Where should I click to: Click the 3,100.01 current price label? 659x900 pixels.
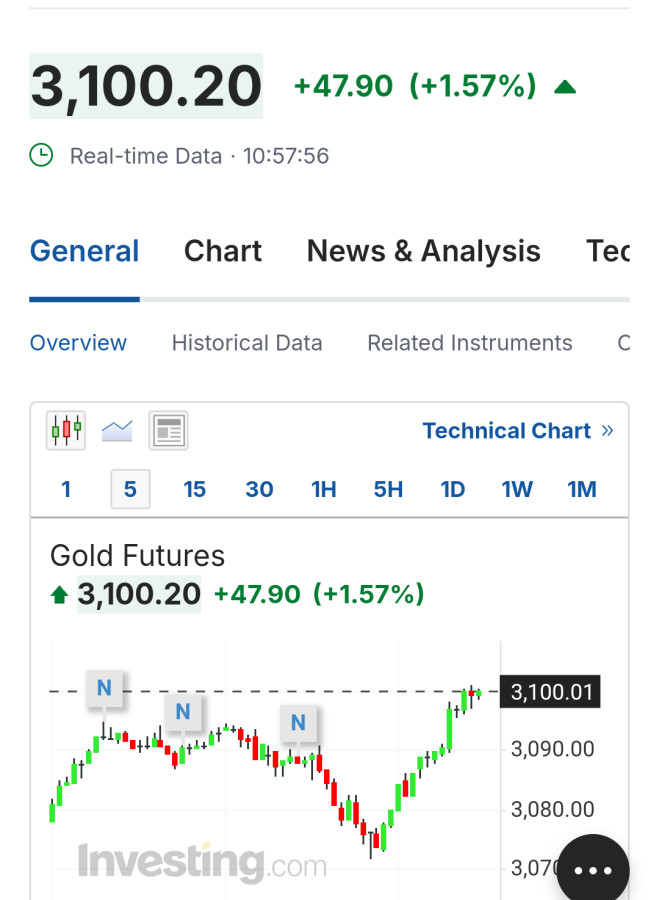(551, 692)
